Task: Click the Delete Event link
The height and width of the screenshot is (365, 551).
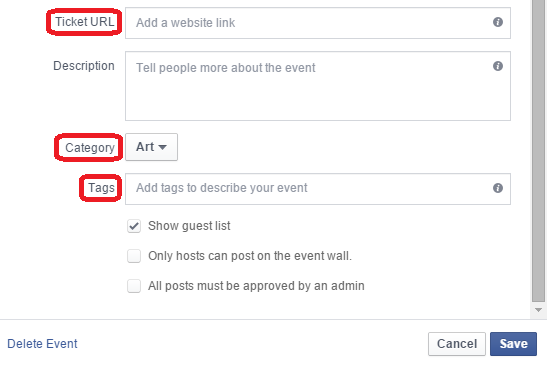Action: [42, 344]
